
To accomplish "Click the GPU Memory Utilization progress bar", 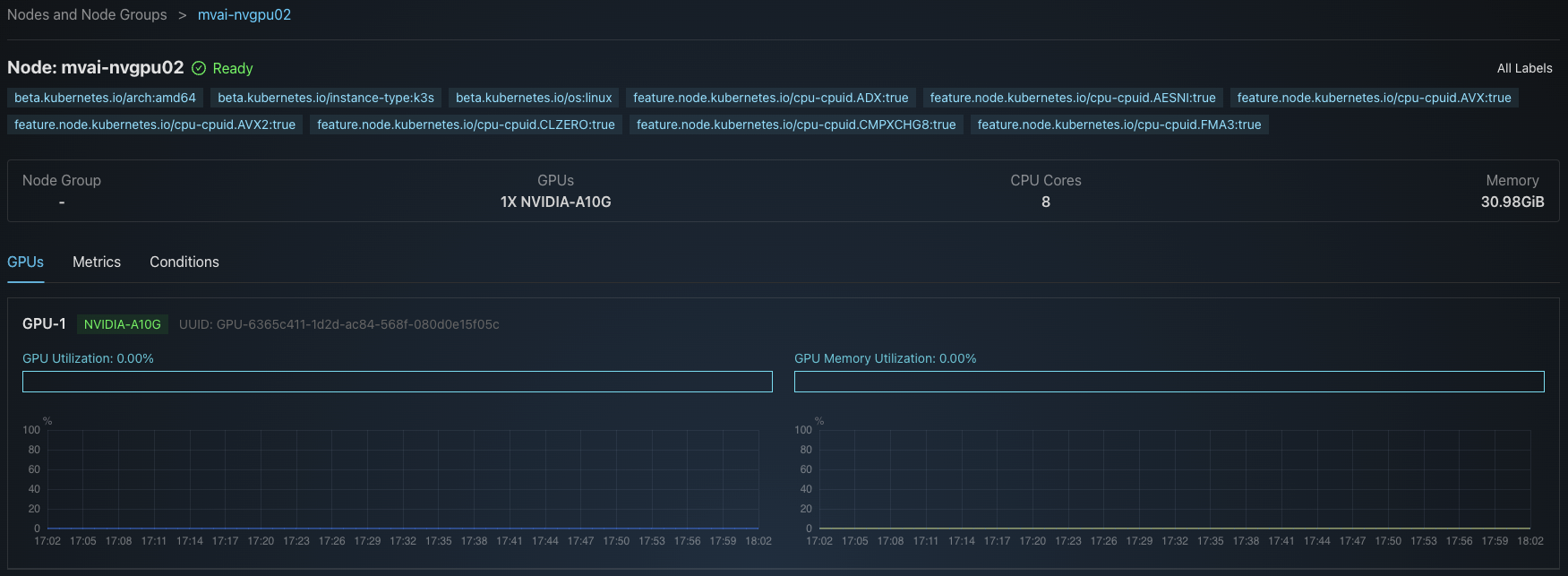I will (1169, 382).
